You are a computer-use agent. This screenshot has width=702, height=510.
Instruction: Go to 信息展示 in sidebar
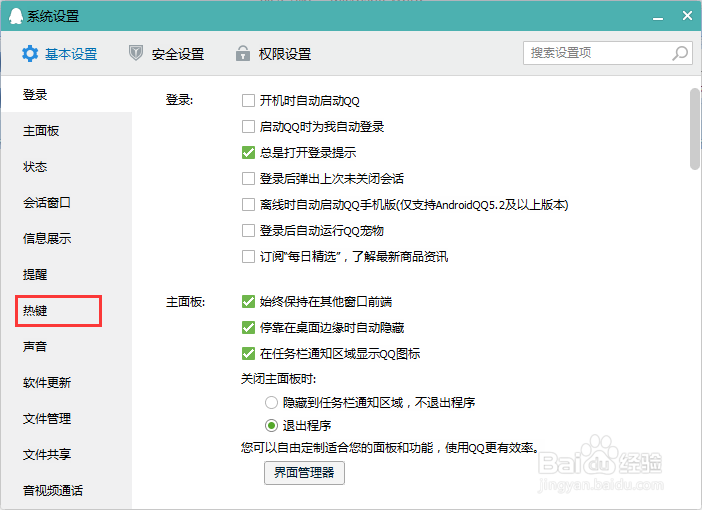[x=67, y=238]
